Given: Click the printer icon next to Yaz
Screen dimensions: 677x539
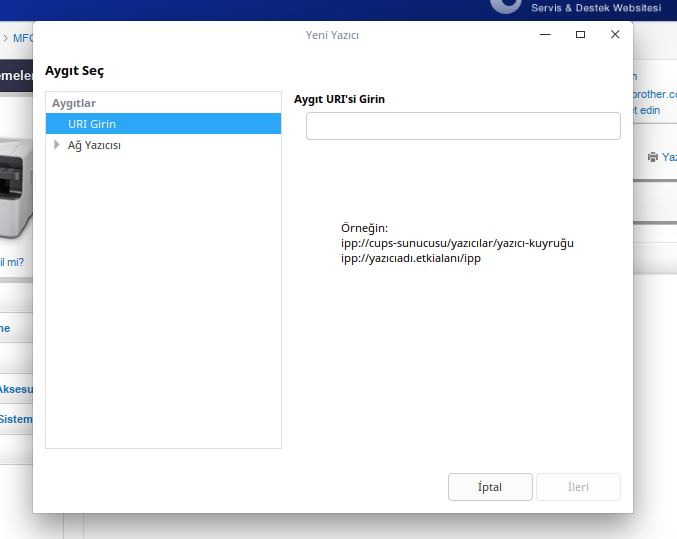Looking at the screenshot, I should coord(653,157).
